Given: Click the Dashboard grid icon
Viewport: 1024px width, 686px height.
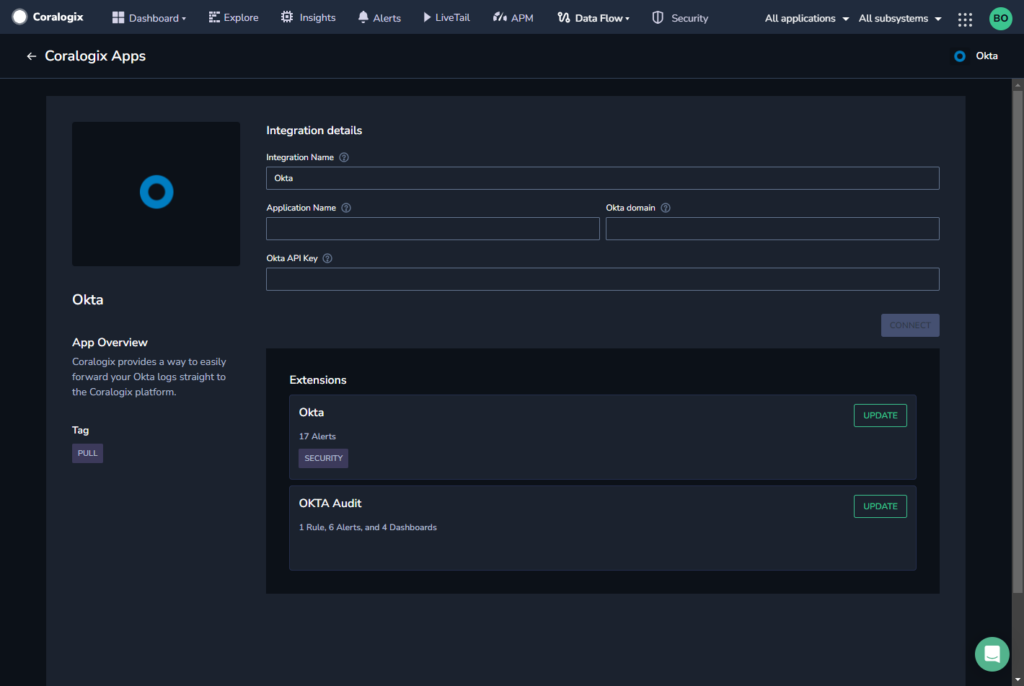Looking at the screenshot, I should pos(118,18).
